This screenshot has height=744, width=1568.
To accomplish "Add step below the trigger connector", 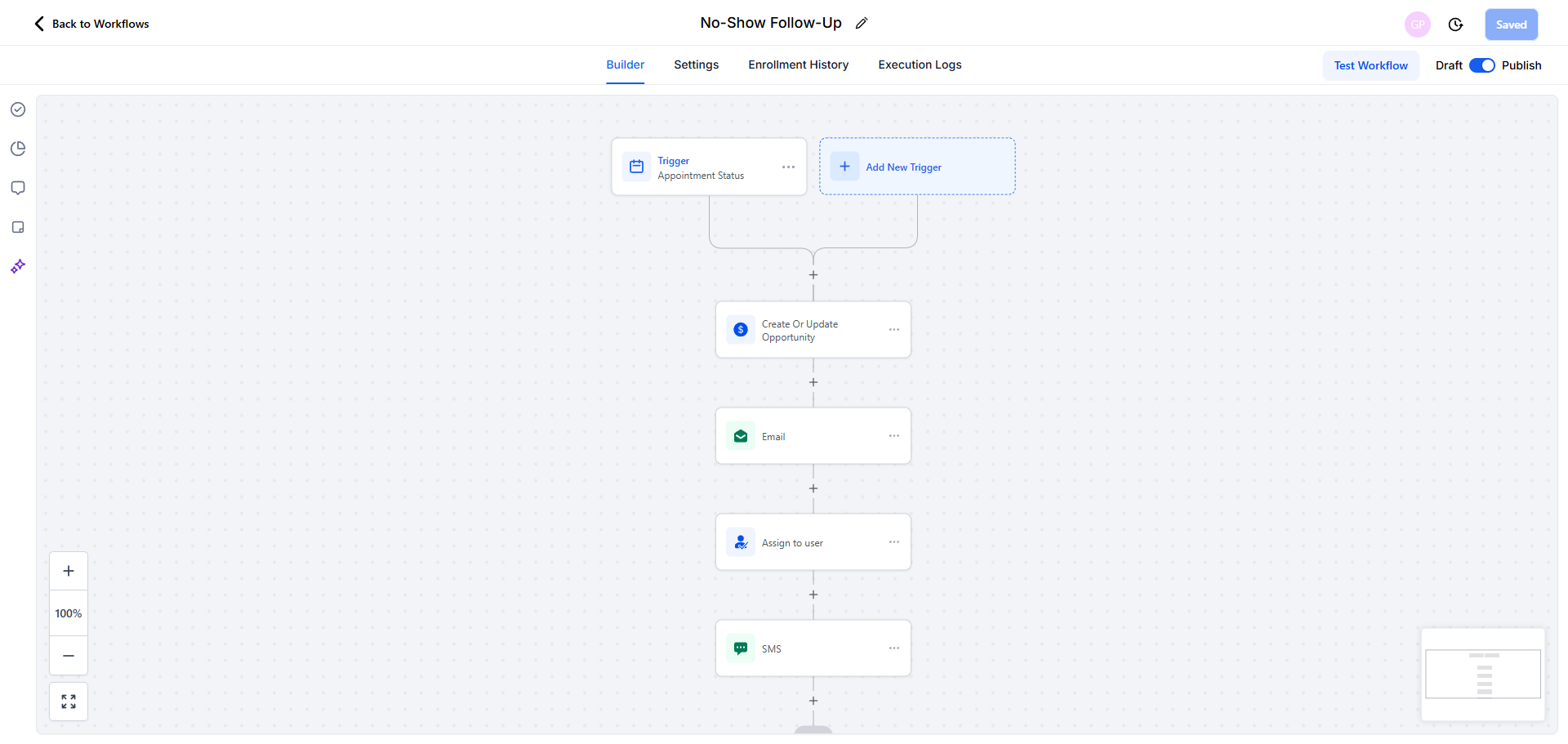I will click(x=813, y=275).
